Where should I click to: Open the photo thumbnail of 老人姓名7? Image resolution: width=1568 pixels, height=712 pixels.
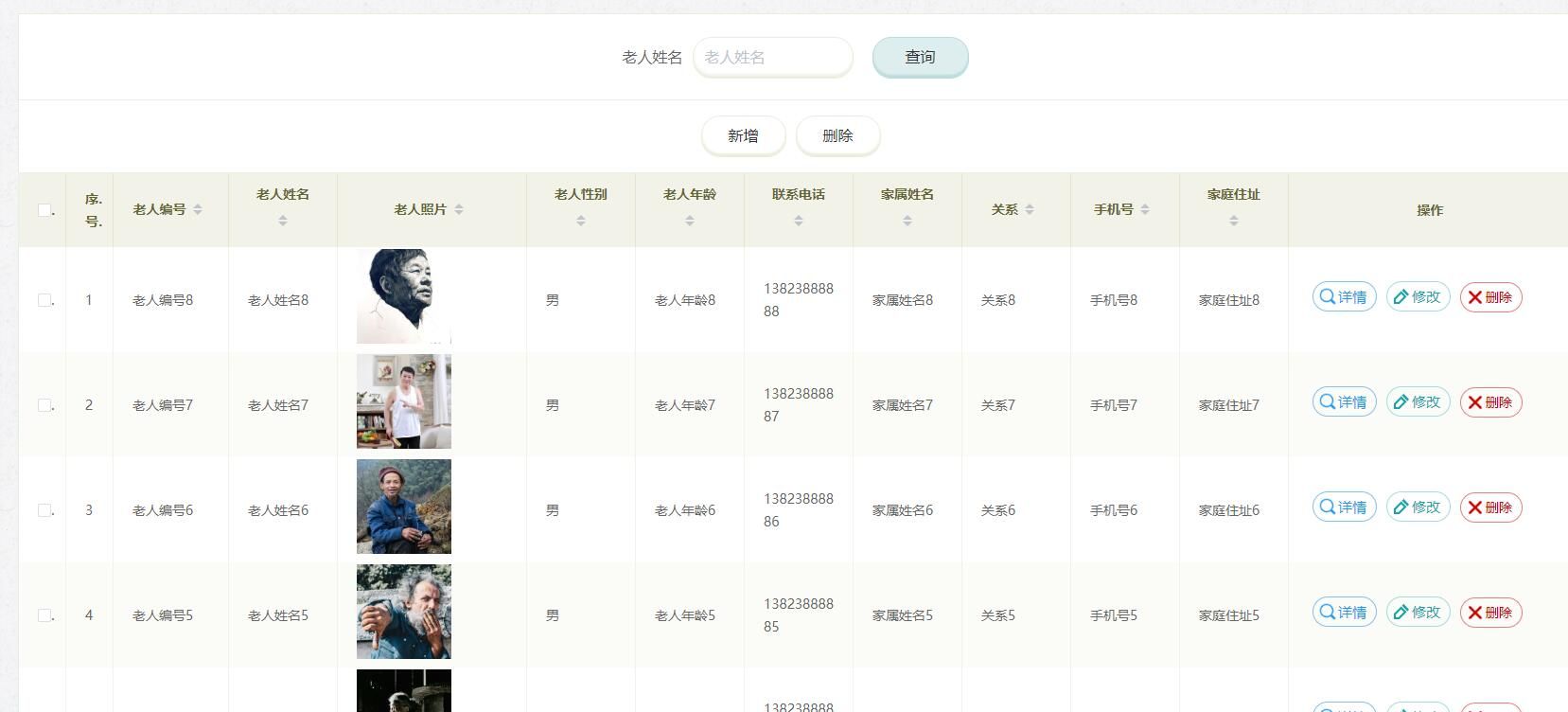pyautogui.click(x=404, y=401)
